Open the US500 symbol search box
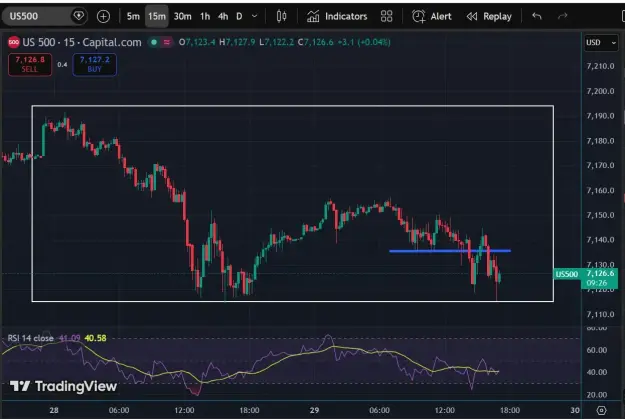Viewport: 625px width, 419px height. pyautogui.click(x=38, y=16)
